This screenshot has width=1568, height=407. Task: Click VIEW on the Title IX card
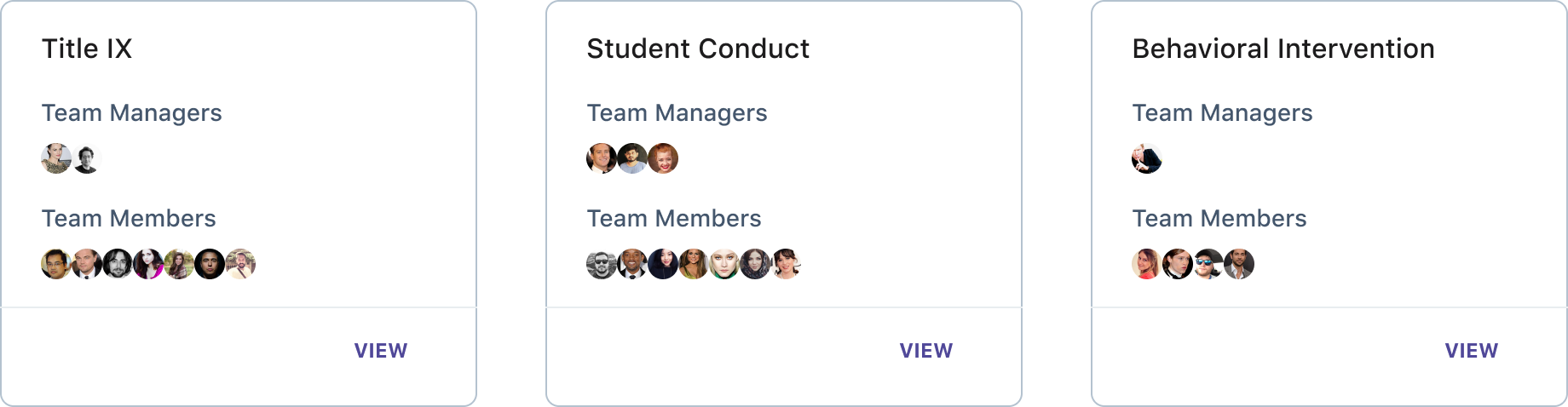coord(381,351)
